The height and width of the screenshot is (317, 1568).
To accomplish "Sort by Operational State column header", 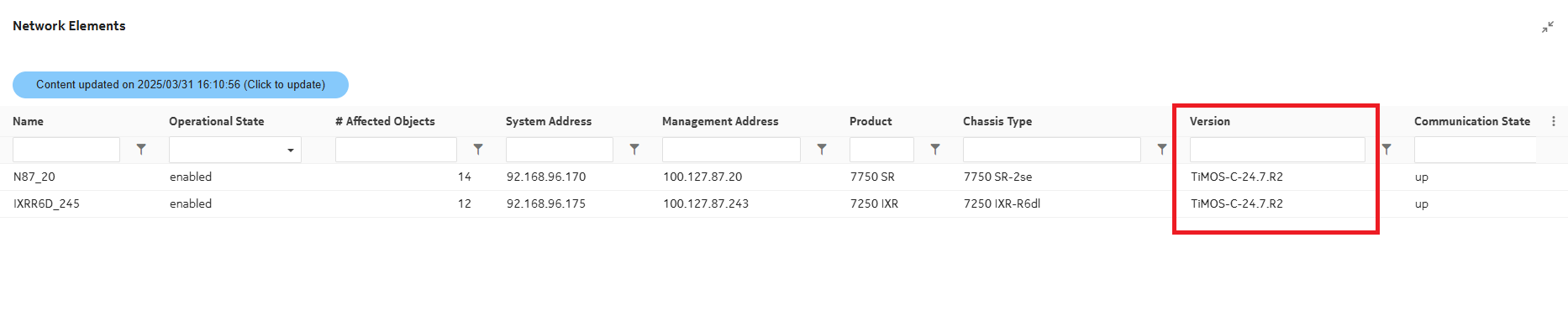I will coord(217,121).
